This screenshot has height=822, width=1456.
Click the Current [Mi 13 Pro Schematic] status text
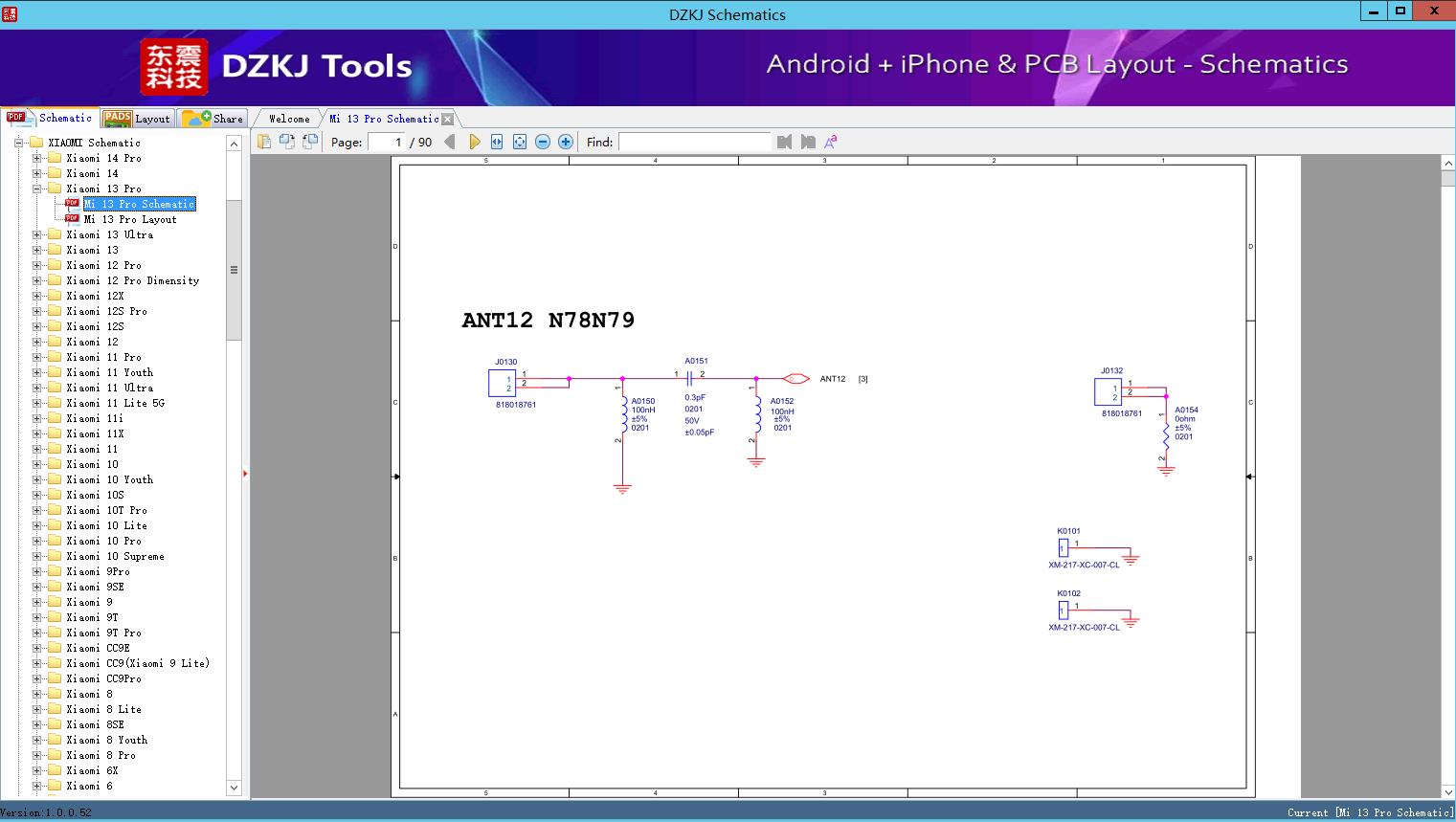(1370, 812)
